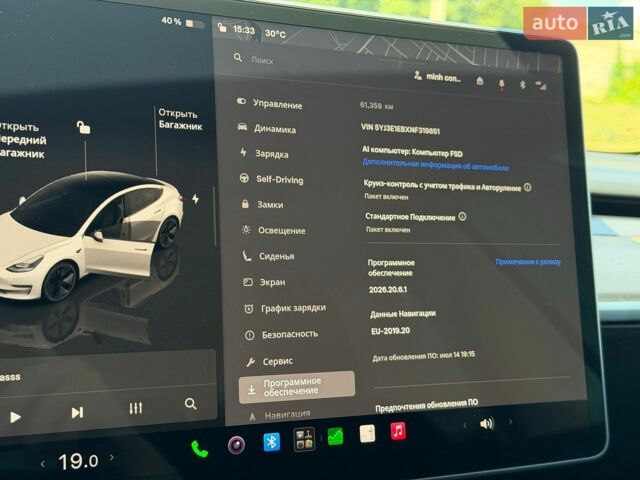
Task: Select the Зарядка charging menu
Action: [264, 153]
